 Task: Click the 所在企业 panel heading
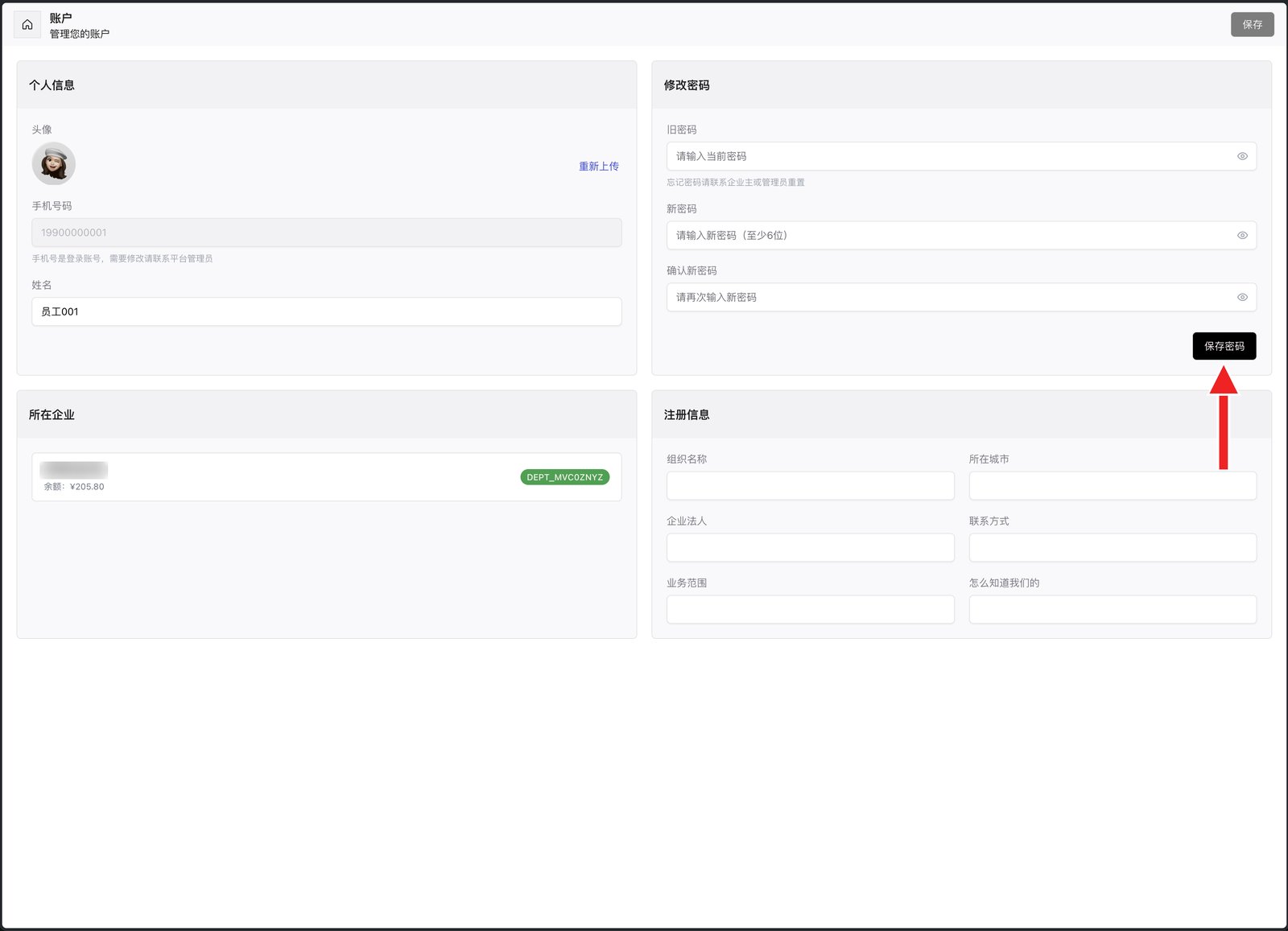tap(52, 415)
